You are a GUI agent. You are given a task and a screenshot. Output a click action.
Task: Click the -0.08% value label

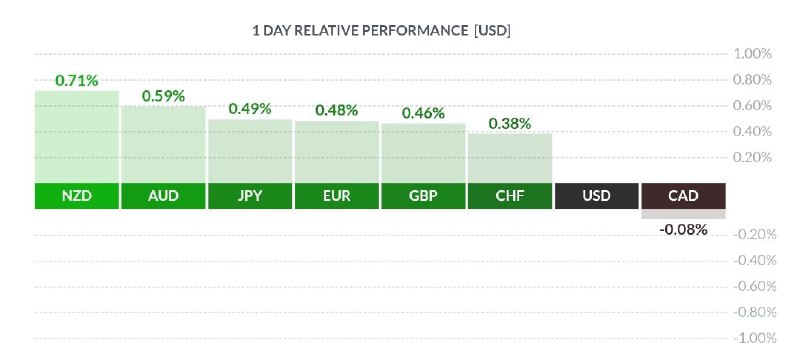tap(683, 230)
